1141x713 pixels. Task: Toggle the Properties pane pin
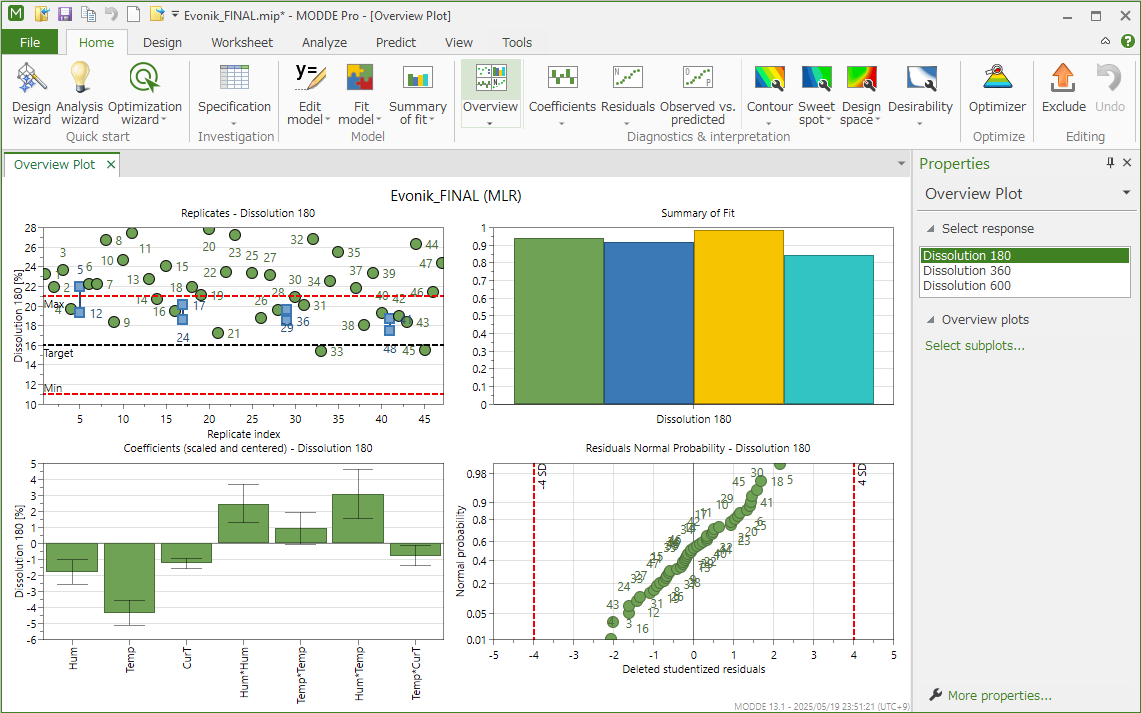click(1110, 163)
